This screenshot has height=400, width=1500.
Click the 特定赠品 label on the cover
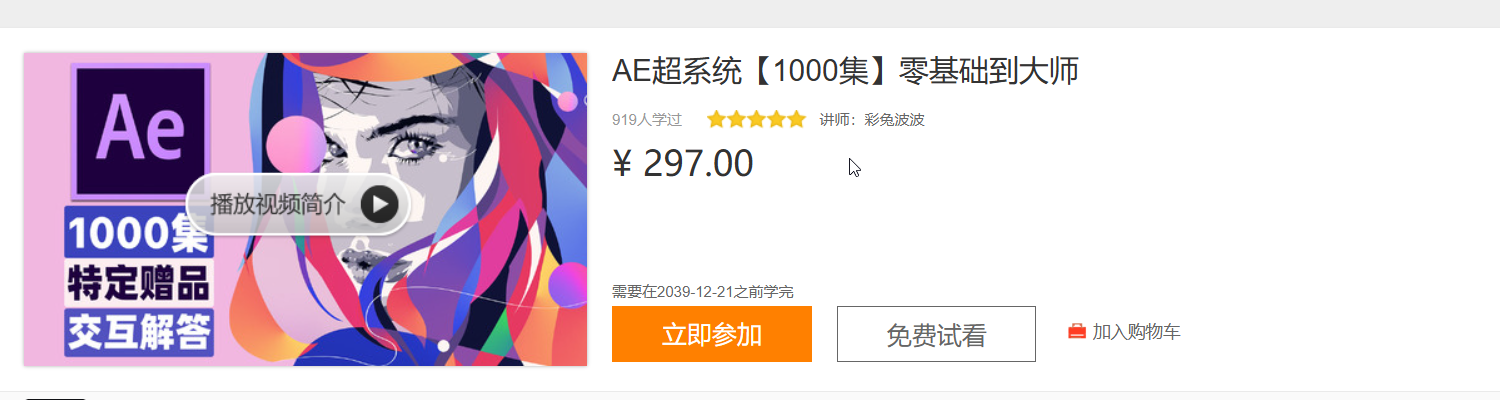[x=138, y=284]
